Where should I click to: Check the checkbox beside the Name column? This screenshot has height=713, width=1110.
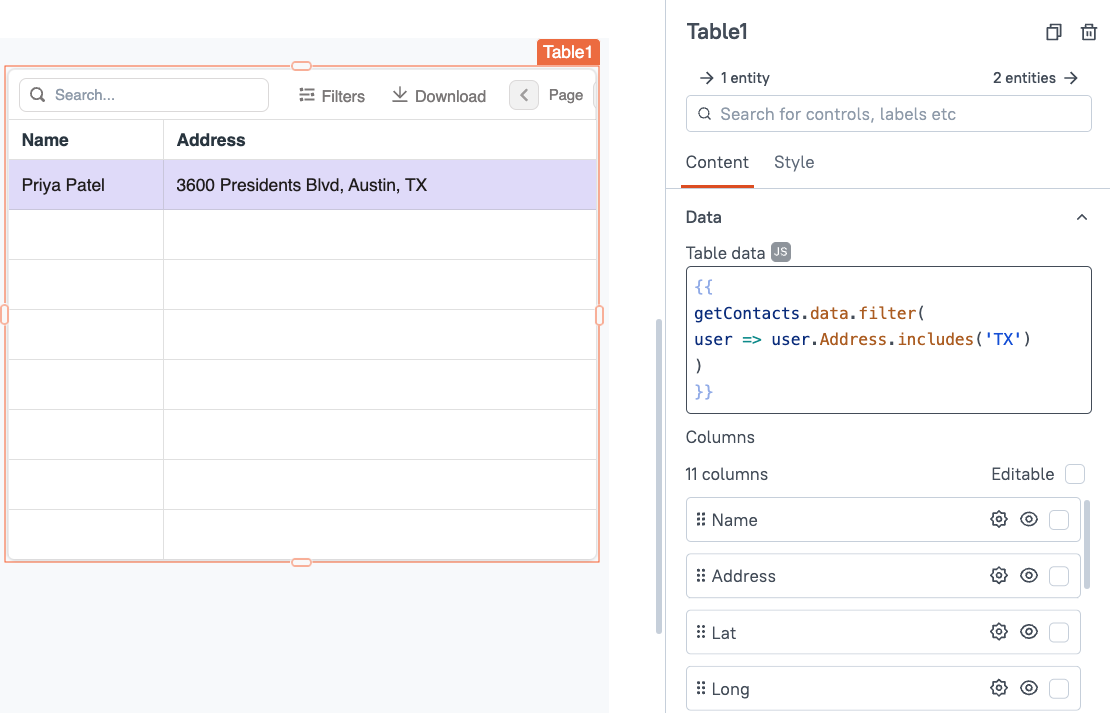click(1059, 519)
